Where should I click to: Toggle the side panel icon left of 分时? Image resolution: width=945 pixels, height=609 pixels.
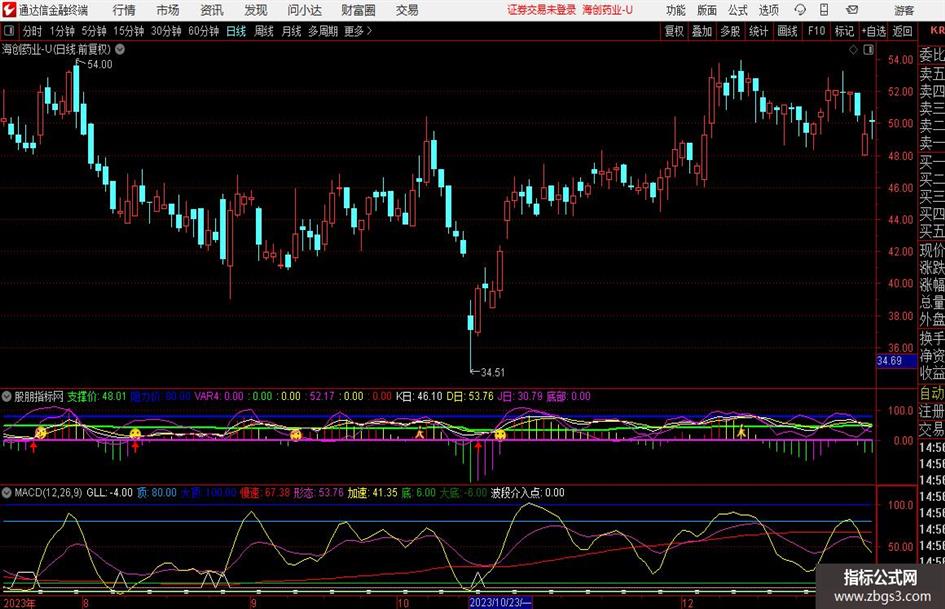pos(9,31)
